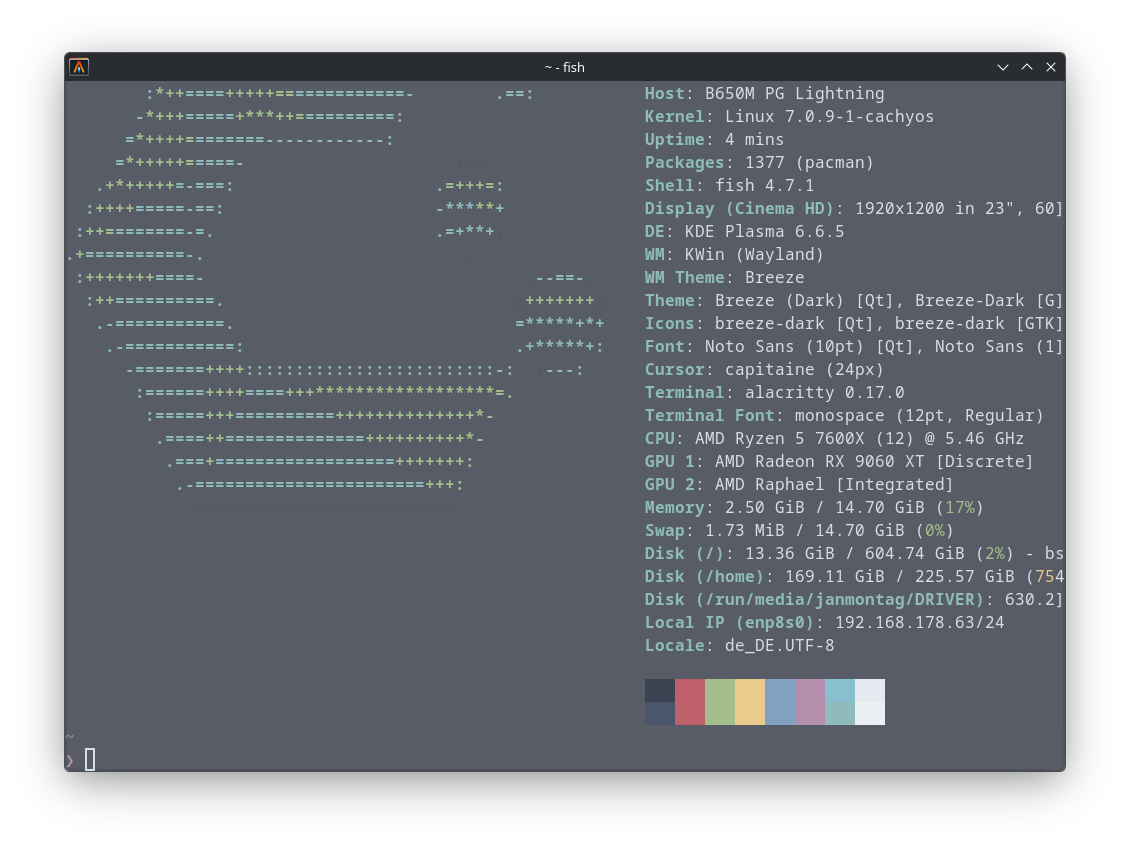This screenshot has height=848, width=1130.
Task: Click the 'Terminal Font' monospace line
Action: (844, 416)
